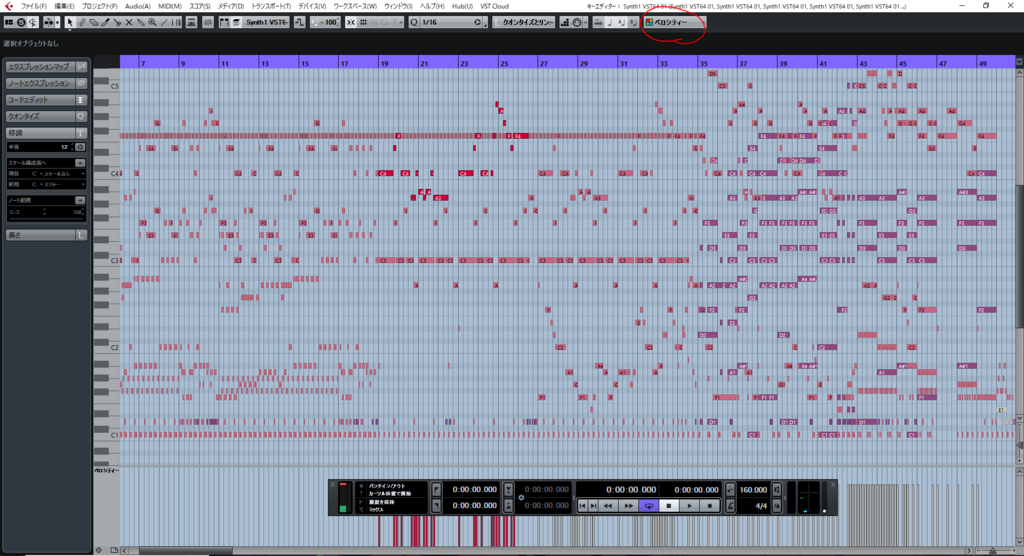Click the Q iterative quantize icon
This screenshot has height=556, width=1024.
point(413,22)
